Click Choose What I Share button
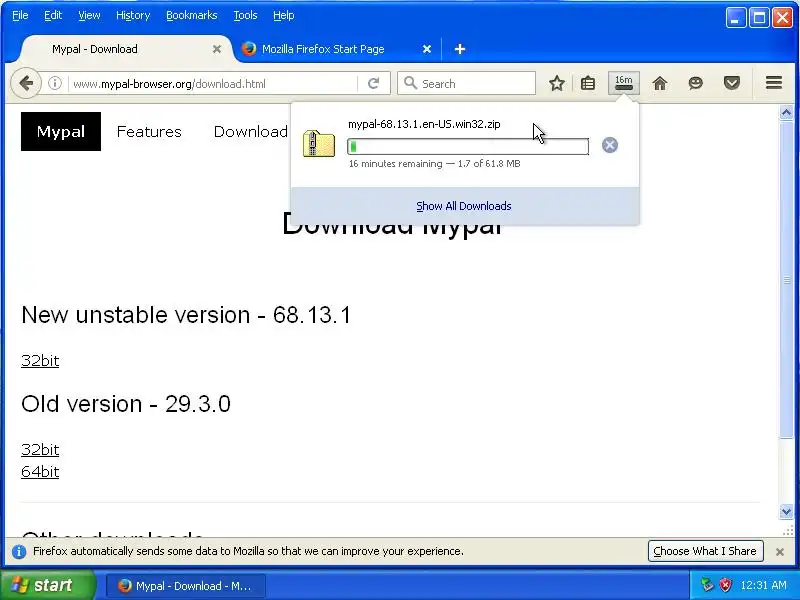This screenshot has height=600, width=800. pos(705,551)
